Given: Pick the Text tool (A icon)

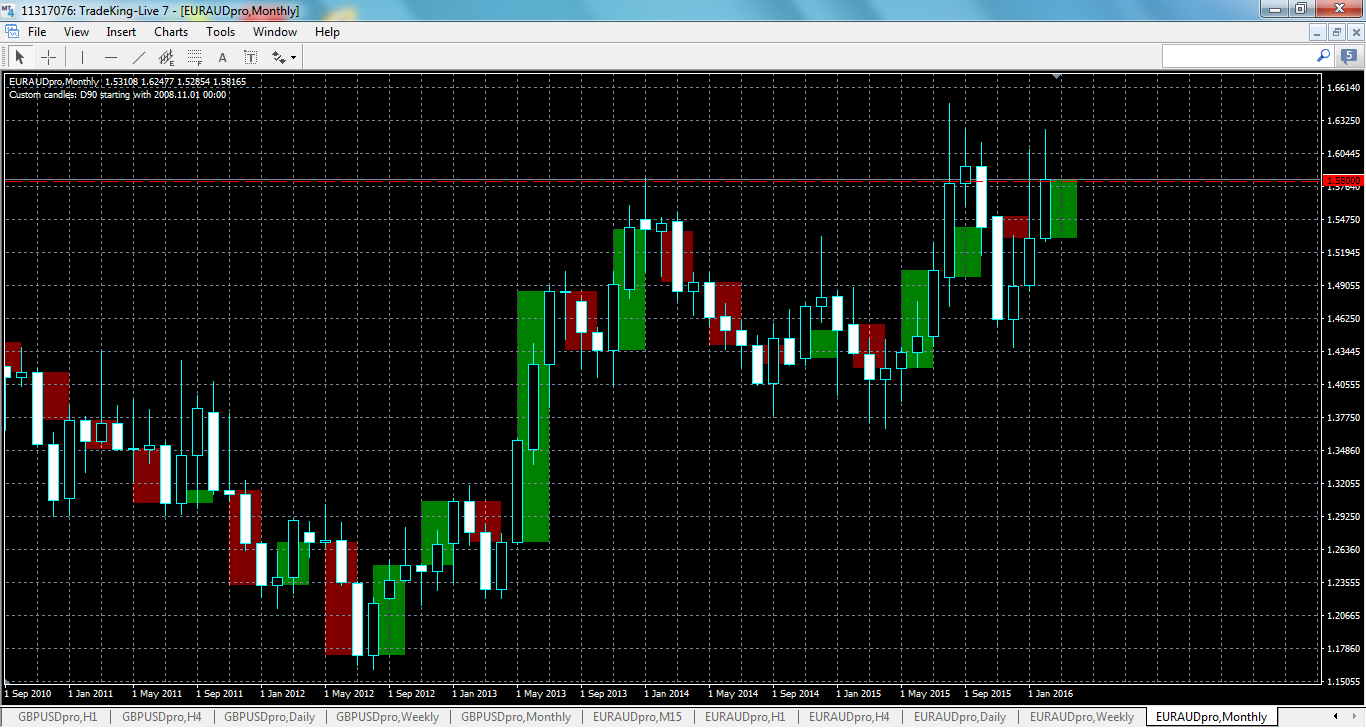Looking at the screenshot, I should pyautogui.click(x=223, y=57).
